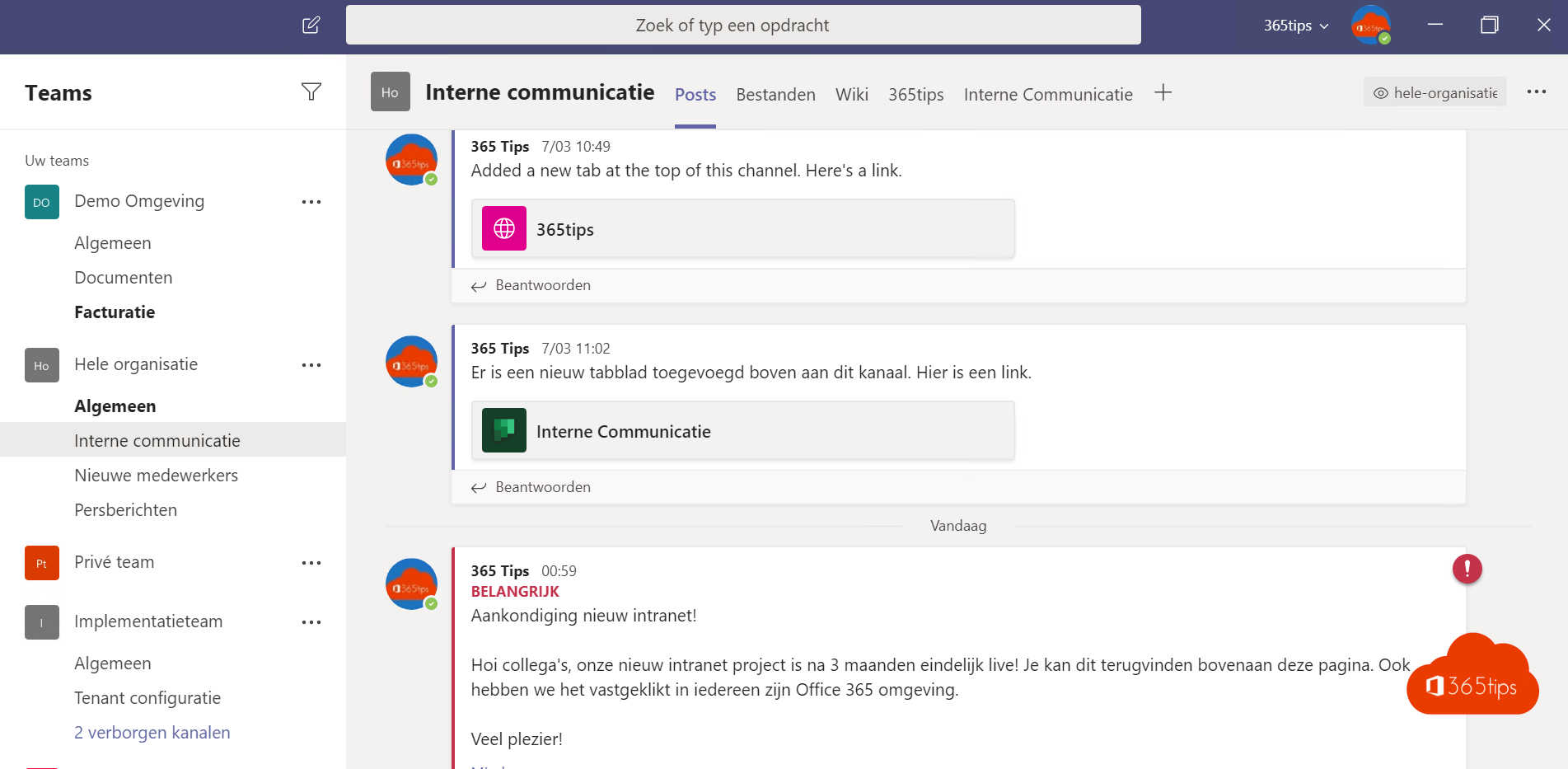
Task: Reply to the 11:02 post with Beantwoorden
Action: (x=531, y=487)
